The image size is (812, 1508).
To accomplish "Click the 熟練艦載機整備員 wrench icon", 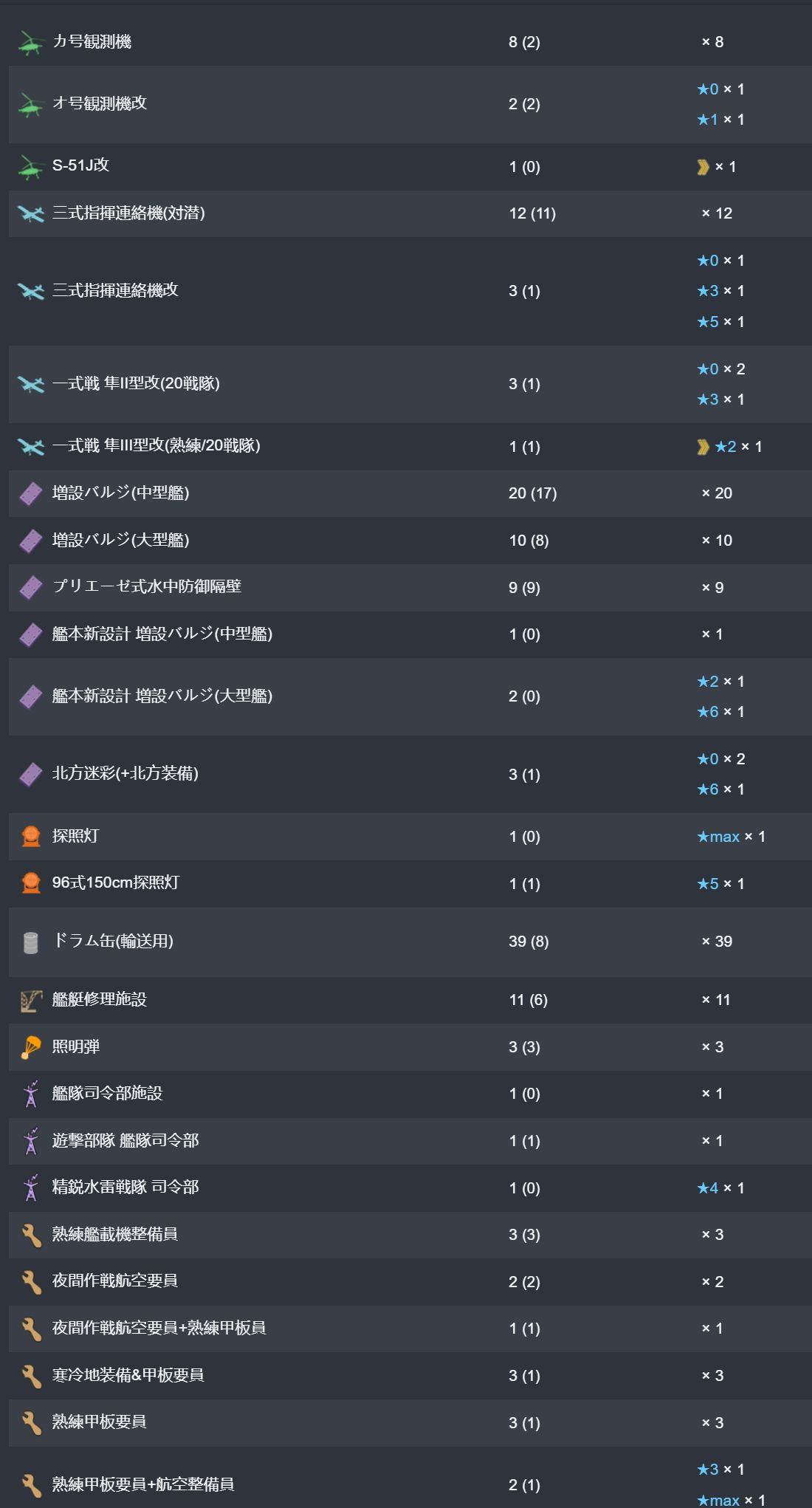I will [x=30, y=1235].
